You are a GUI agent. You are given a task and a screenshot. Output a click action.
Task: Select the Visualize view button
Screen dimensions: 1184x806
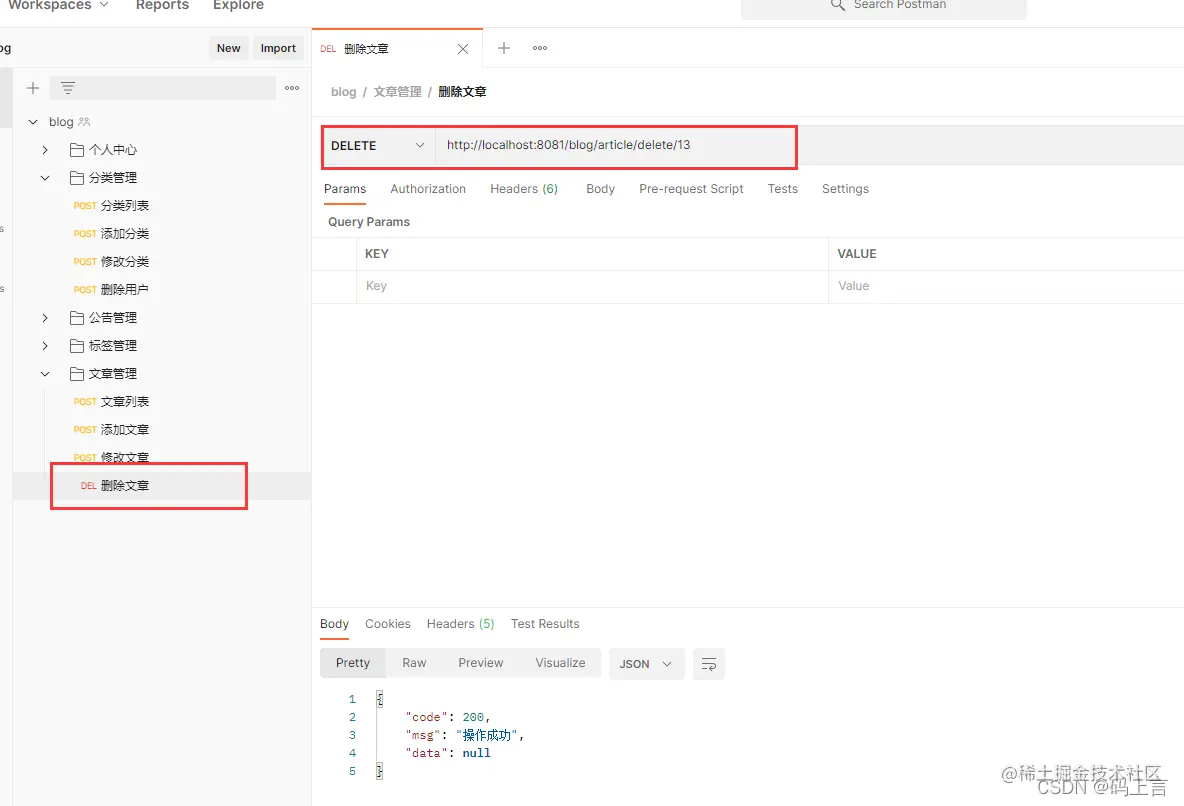pyautogui.click(x=560, y=662)
